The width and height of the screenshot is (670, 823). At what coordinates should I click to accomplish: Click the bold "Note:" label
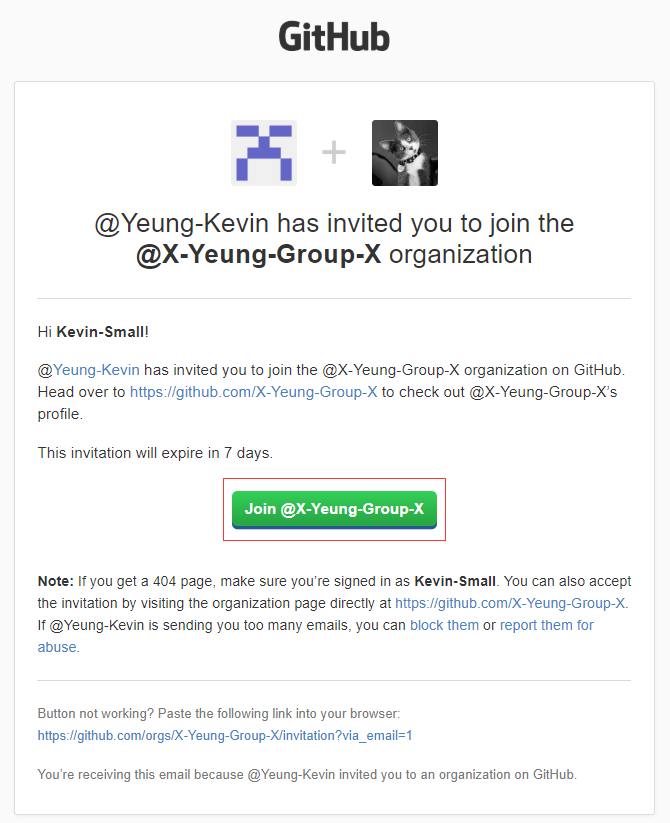pyautogui.click(x=56, y=581)
